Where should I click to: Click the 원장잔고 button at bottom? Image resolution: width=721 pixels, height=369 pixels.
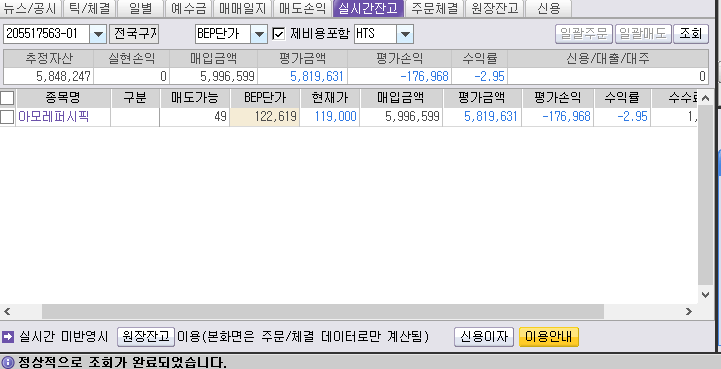[x=146, y=337]
